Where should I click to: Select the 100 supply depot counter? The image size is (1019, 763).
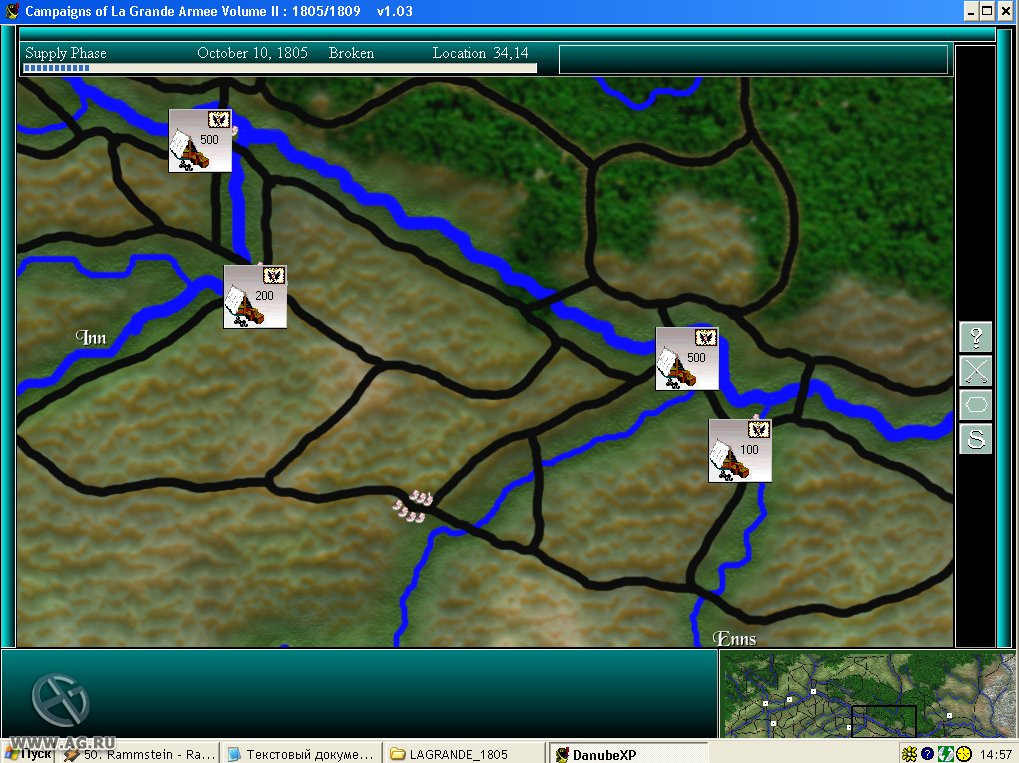click(x=740, y=450)
